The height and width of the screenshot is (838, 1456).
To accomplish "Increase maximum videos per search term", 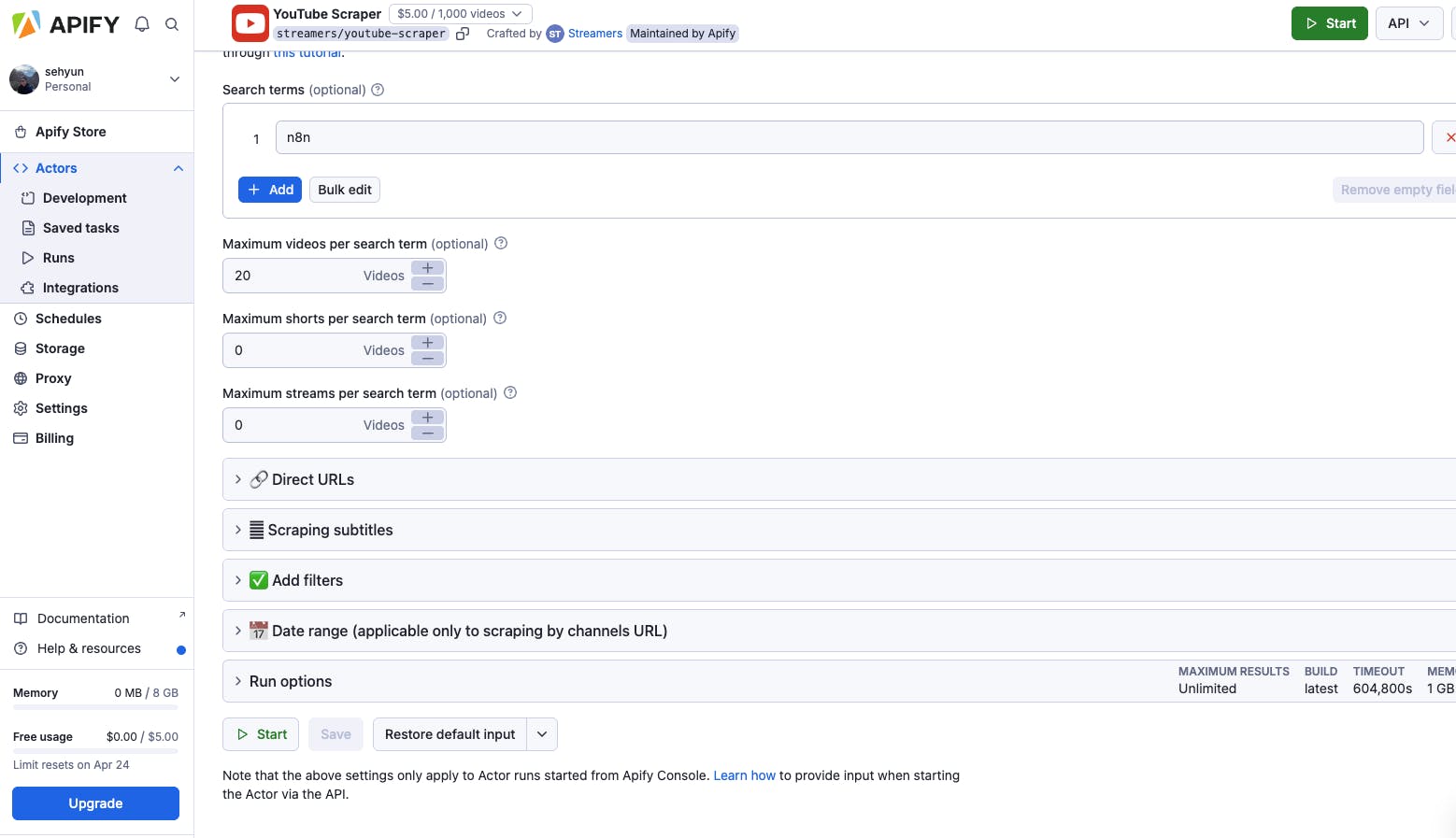I will 427,268.
